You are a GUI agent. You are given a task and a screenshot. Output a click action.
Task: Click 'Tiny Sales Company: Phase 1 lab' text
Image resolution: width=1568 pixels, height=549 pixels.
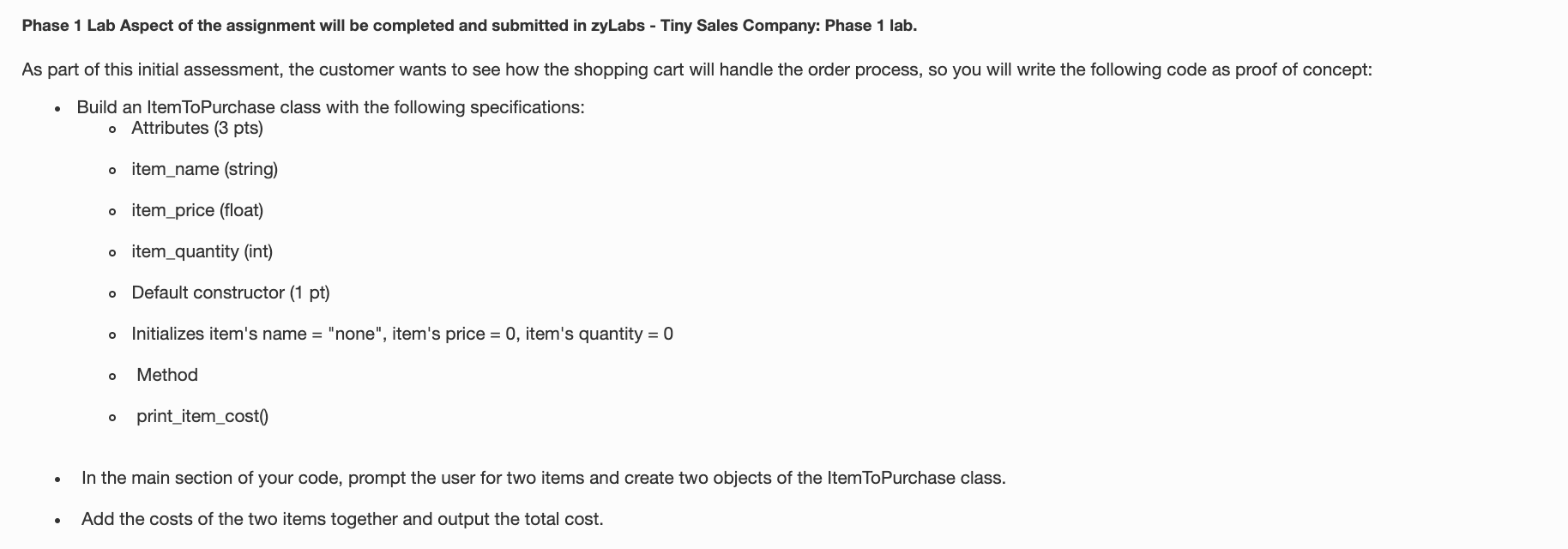[788, 26]
